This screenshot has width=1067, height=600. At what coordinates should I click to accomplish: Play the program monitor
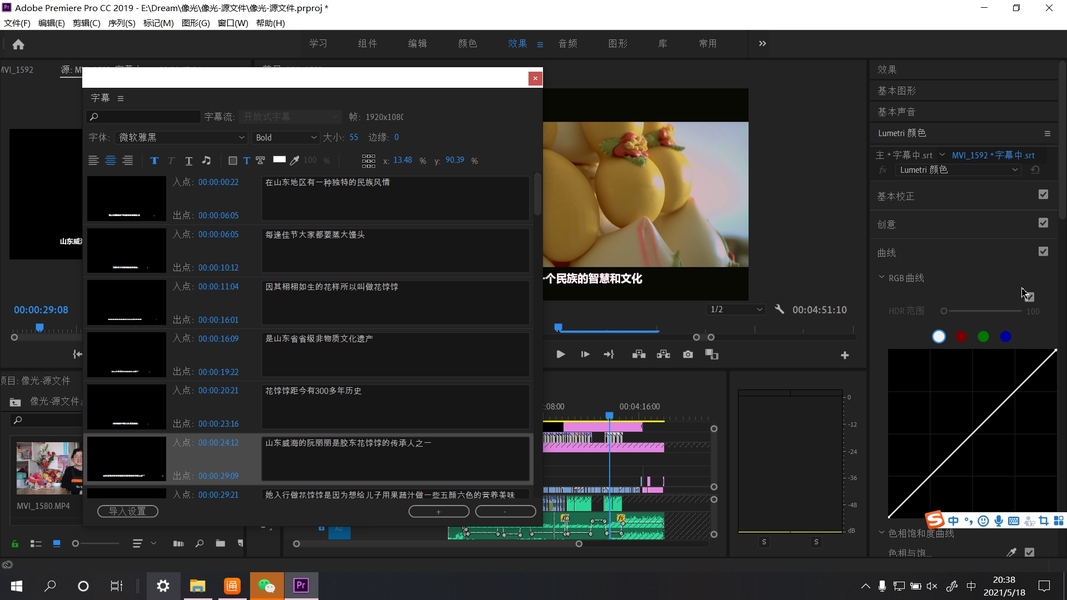560,354
